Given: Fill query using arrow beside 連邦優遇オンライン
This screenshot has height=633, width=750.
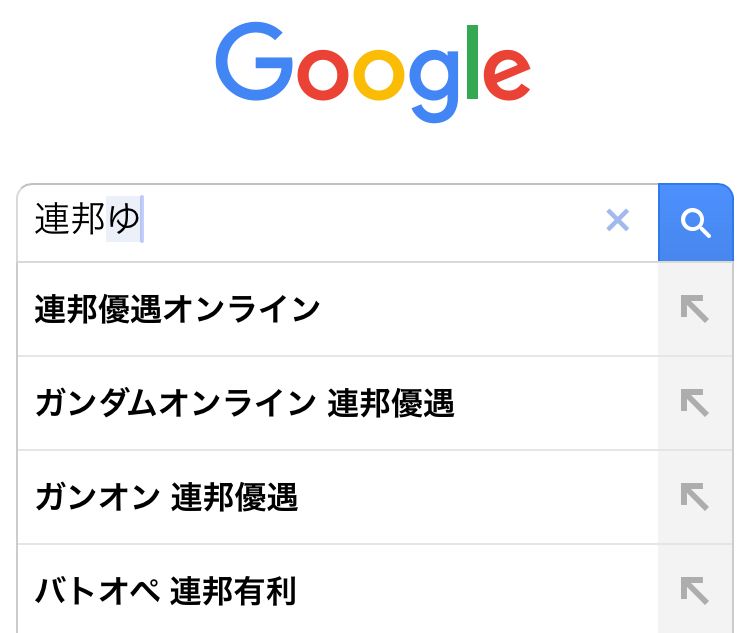Looking at the screenshot, I should [x=694, y=309].
